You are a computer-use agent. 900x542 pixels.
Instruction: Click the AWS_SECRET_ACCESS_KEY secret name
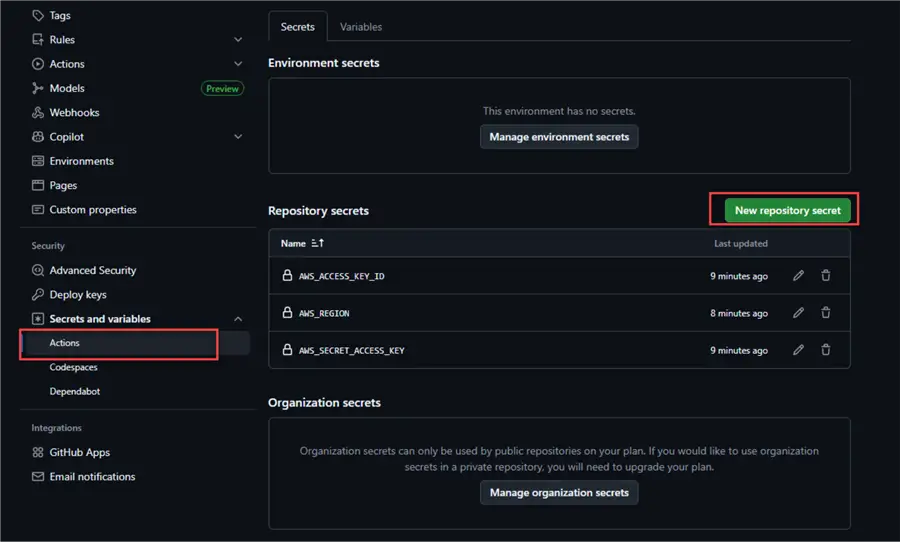point(351,350)
